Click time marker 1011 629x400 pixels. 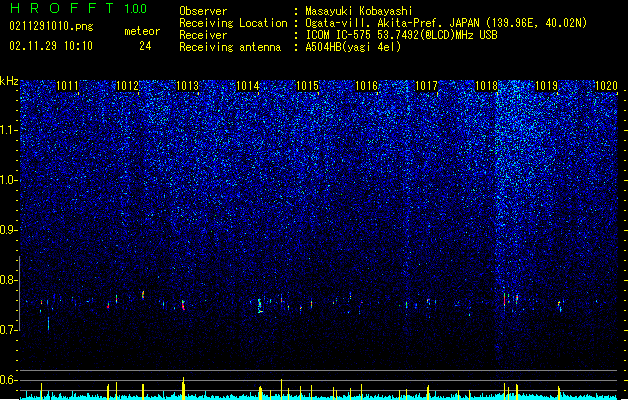tap(67, 86)
